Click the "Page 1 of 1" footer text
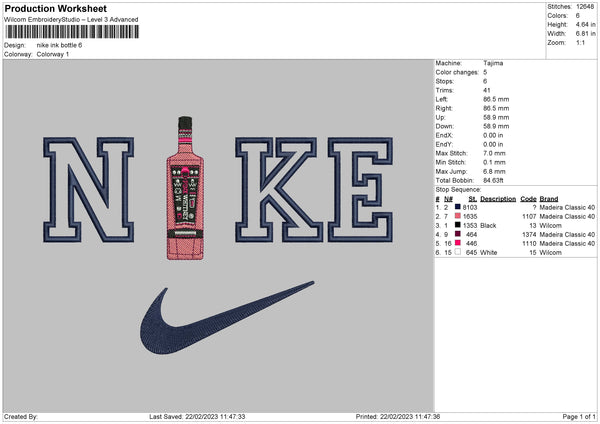This screenshot has height=424, width=600. click(579, 416)
